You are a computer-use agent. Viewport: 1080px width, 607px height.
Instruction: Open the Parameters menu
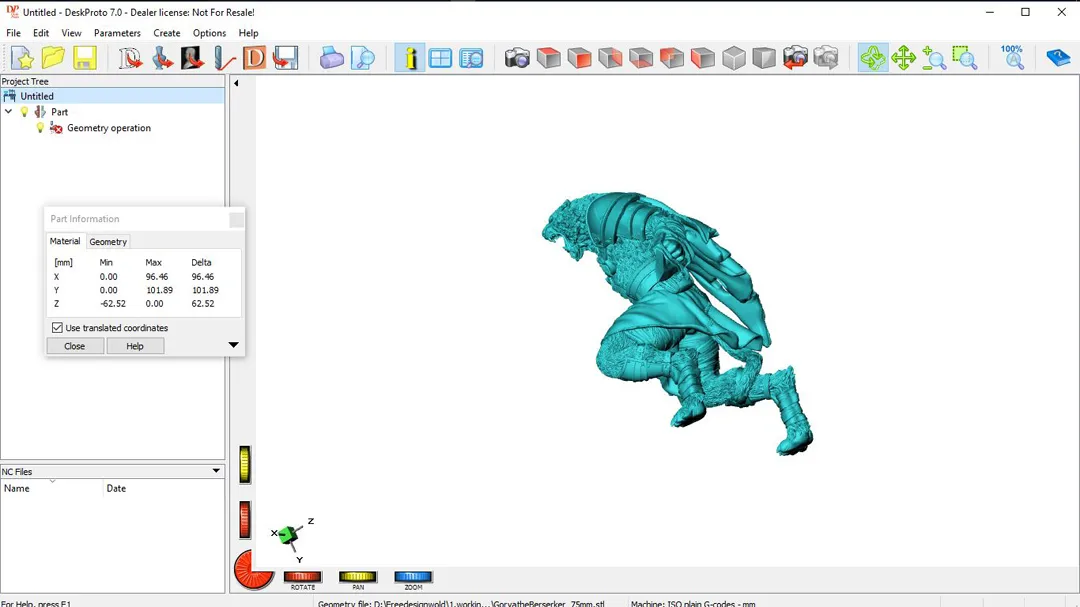pos(117,33)
